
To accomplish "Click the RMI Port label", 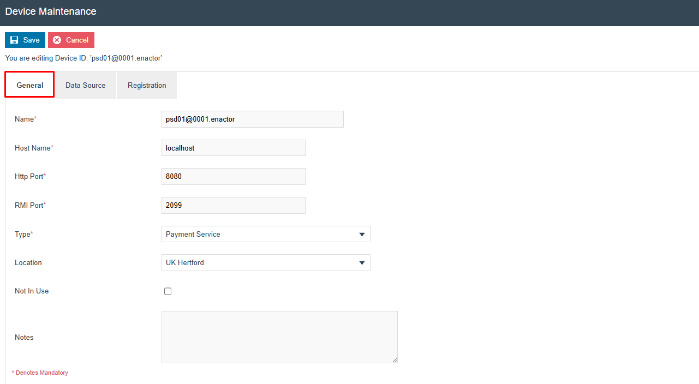I will [30, 205].
